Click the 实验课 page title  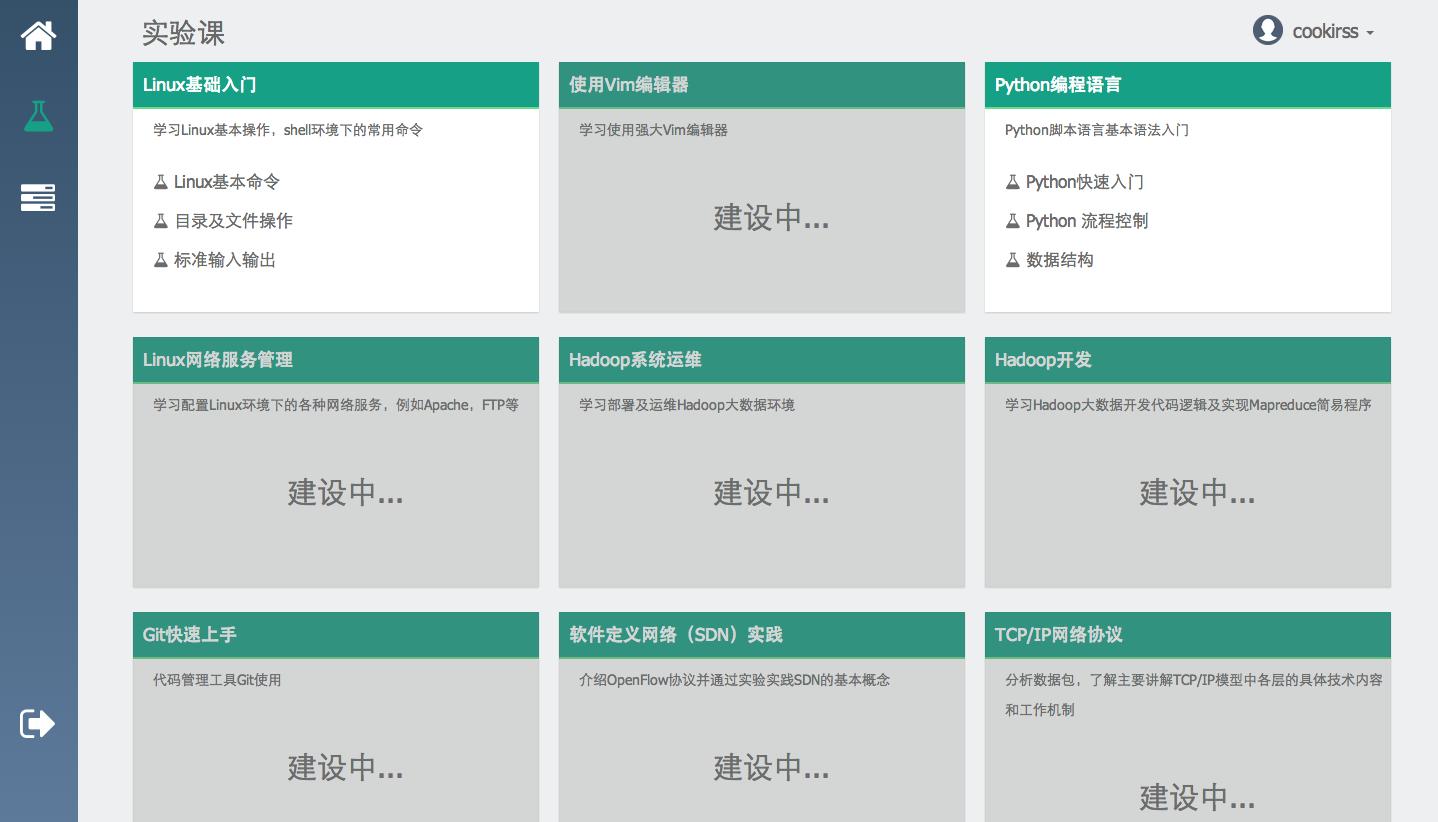(184, 33)
